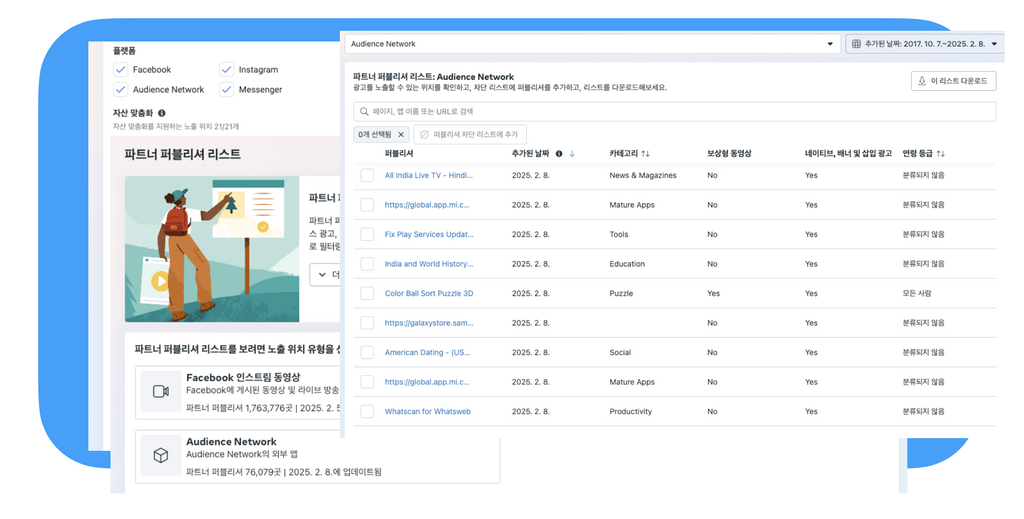Click the 퍼블리셔 column header
The image size is (1024, 519).
[x=399, y=154]
